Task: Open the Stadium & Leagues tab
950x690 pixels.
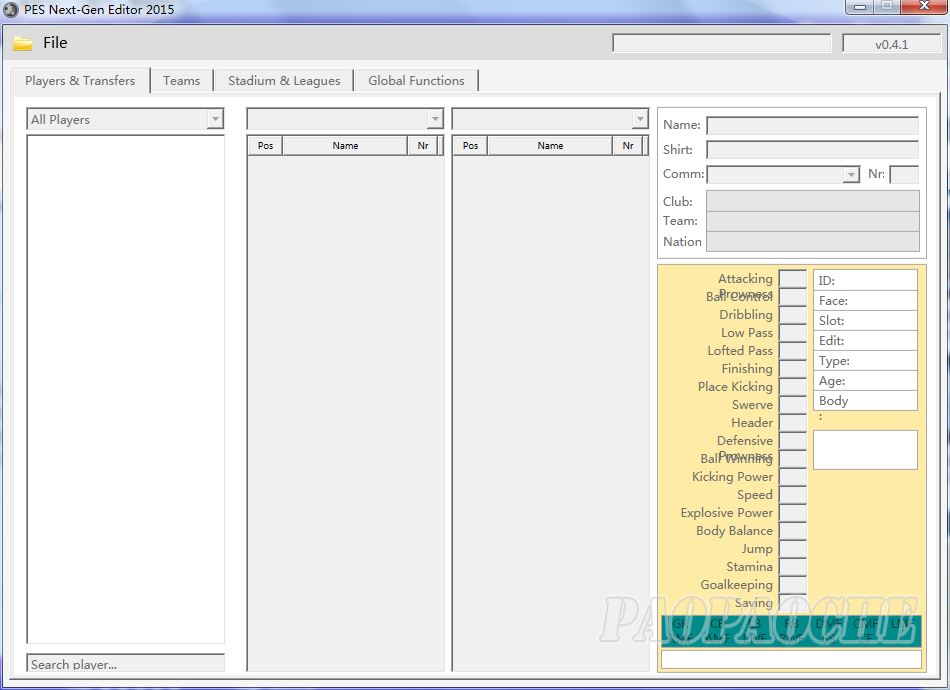Action: tap(284, 81)
